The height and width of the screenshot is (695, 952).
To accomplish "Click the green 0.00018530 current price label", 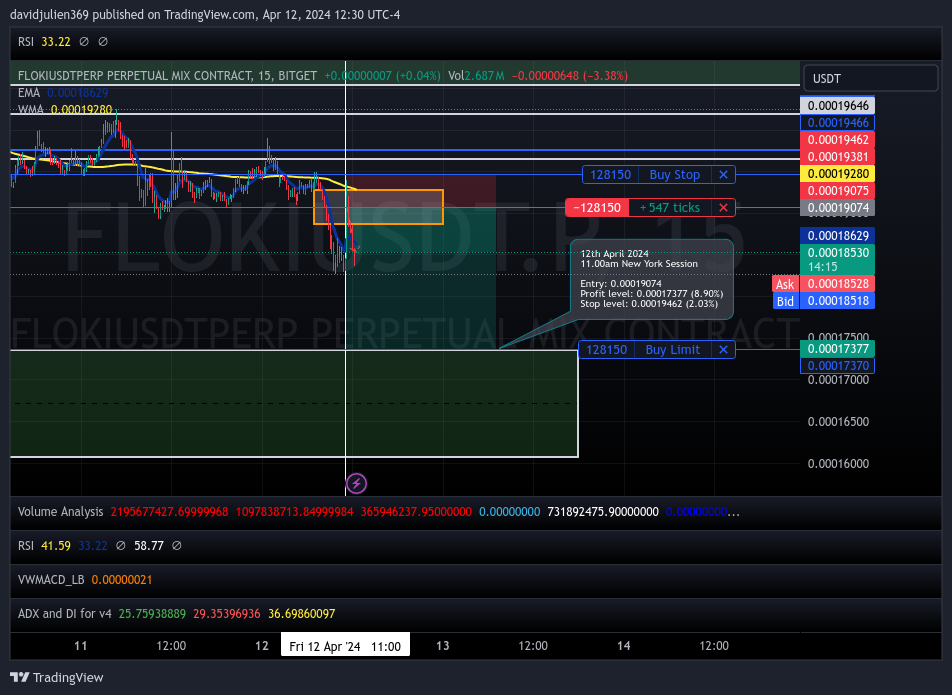I will [x=837, y=259].
